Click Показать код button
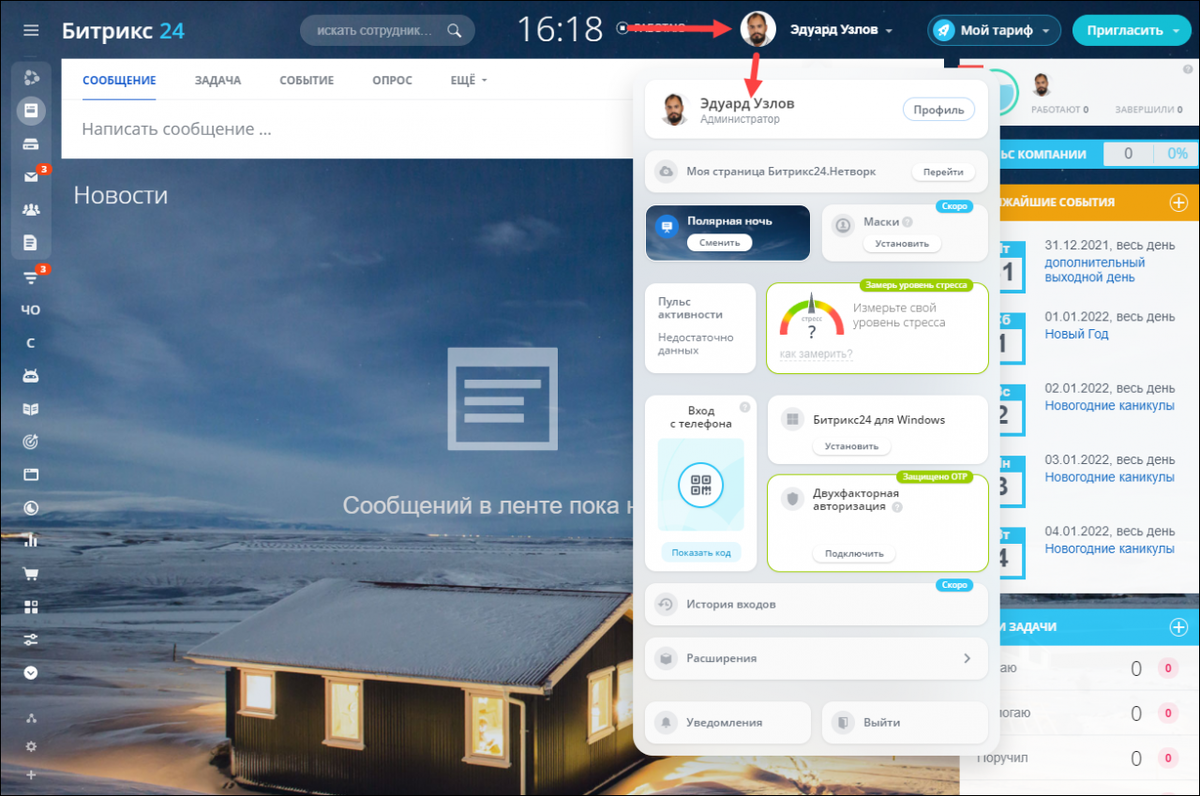 (x=701, y=552)
